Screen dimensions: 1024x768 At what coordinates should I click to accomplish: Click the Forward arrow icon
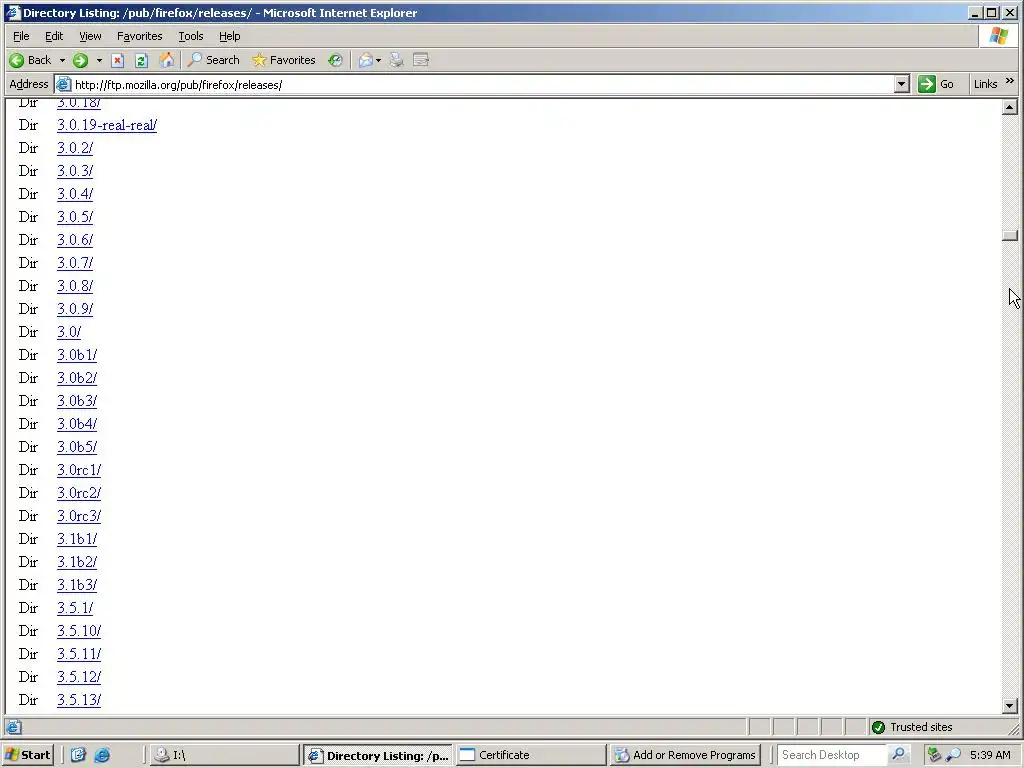80,61
